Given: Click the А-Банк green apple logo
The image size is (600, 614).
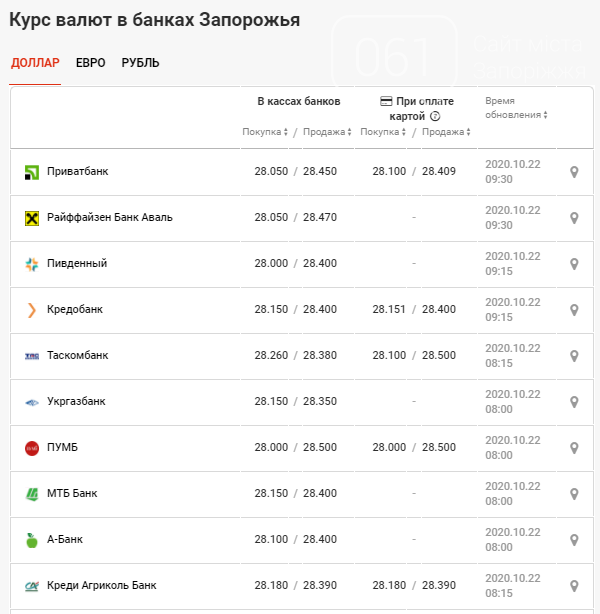Looking at the screenshot, I should pos(31,540).
